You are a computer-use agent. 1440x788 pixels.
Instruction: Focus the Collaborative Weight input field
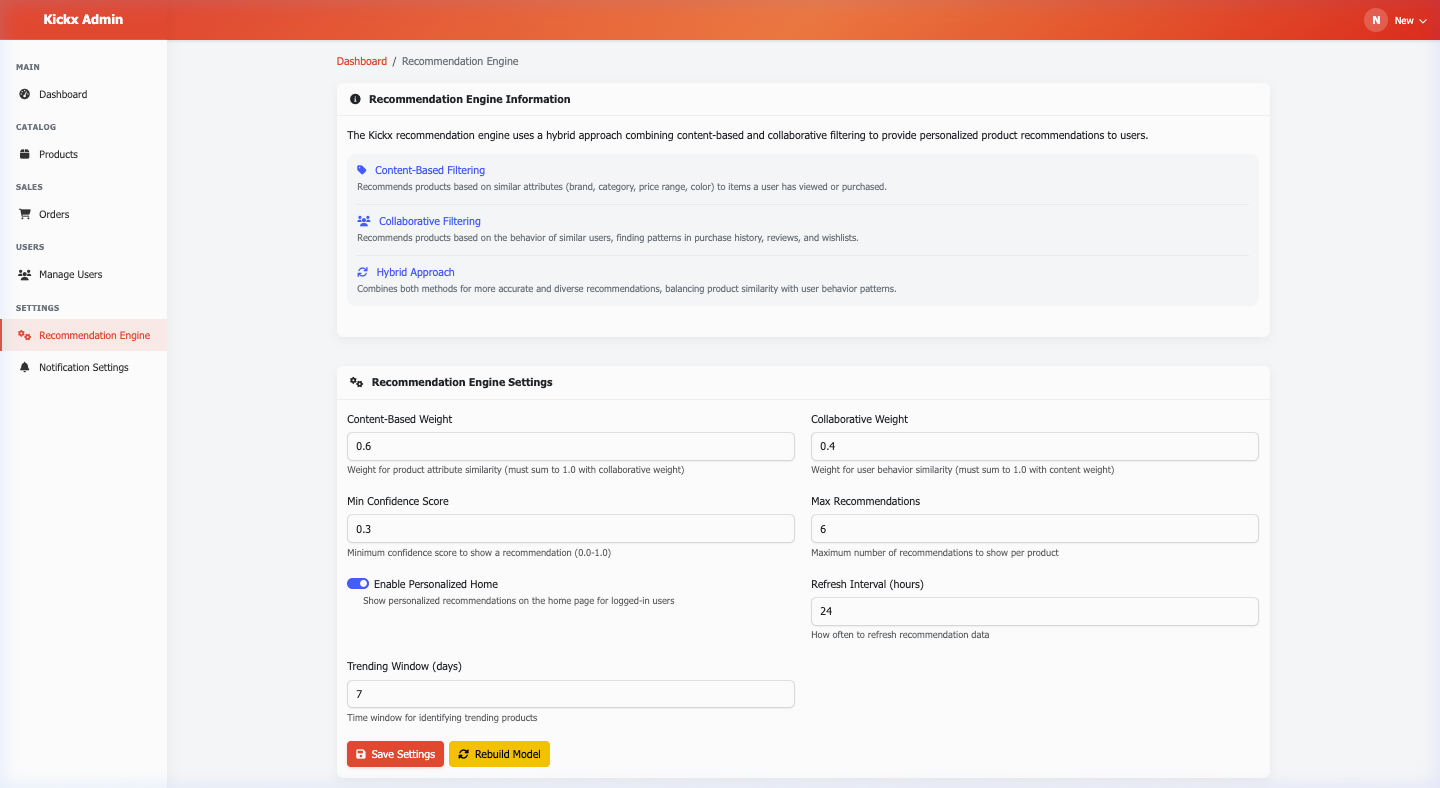(x=1035, y=446)
